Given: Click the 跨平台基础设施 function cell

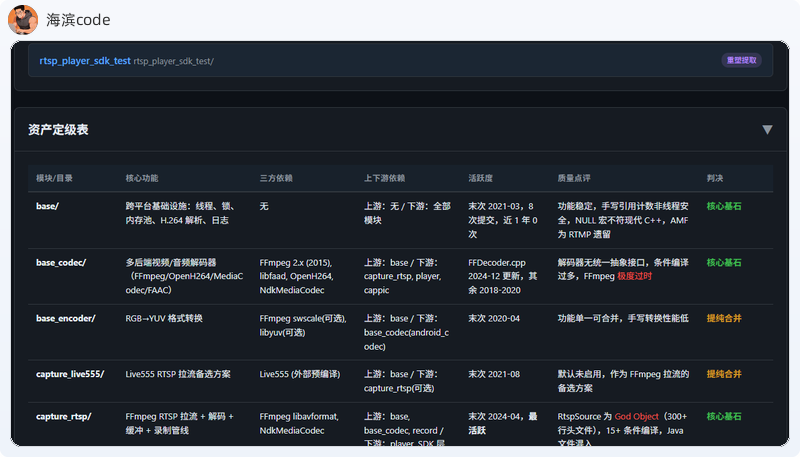Looking at the screenshot, I should (x=180, y=213).
